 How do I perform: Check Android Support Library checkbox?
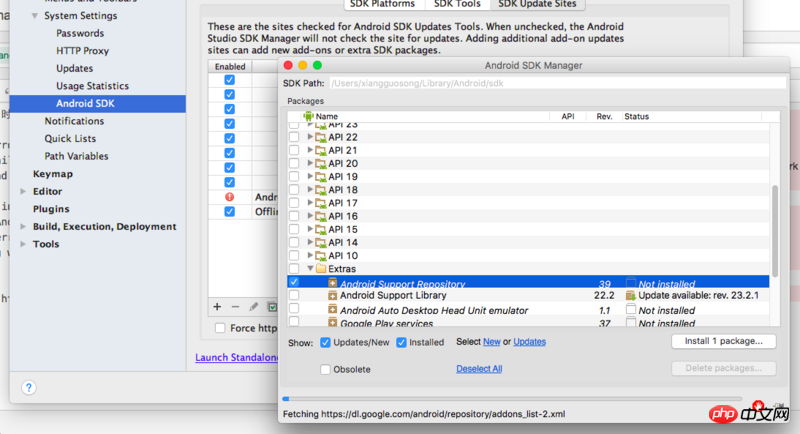(x=294, y=295)
